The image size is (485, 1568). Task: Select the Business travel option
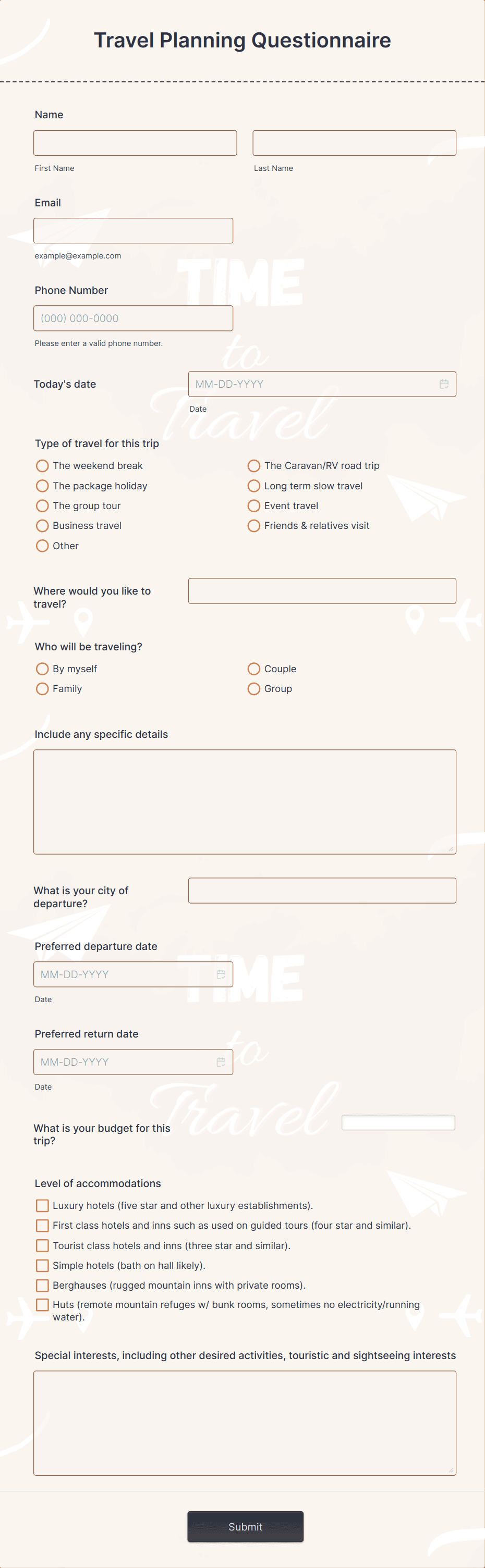pos(42,525)
